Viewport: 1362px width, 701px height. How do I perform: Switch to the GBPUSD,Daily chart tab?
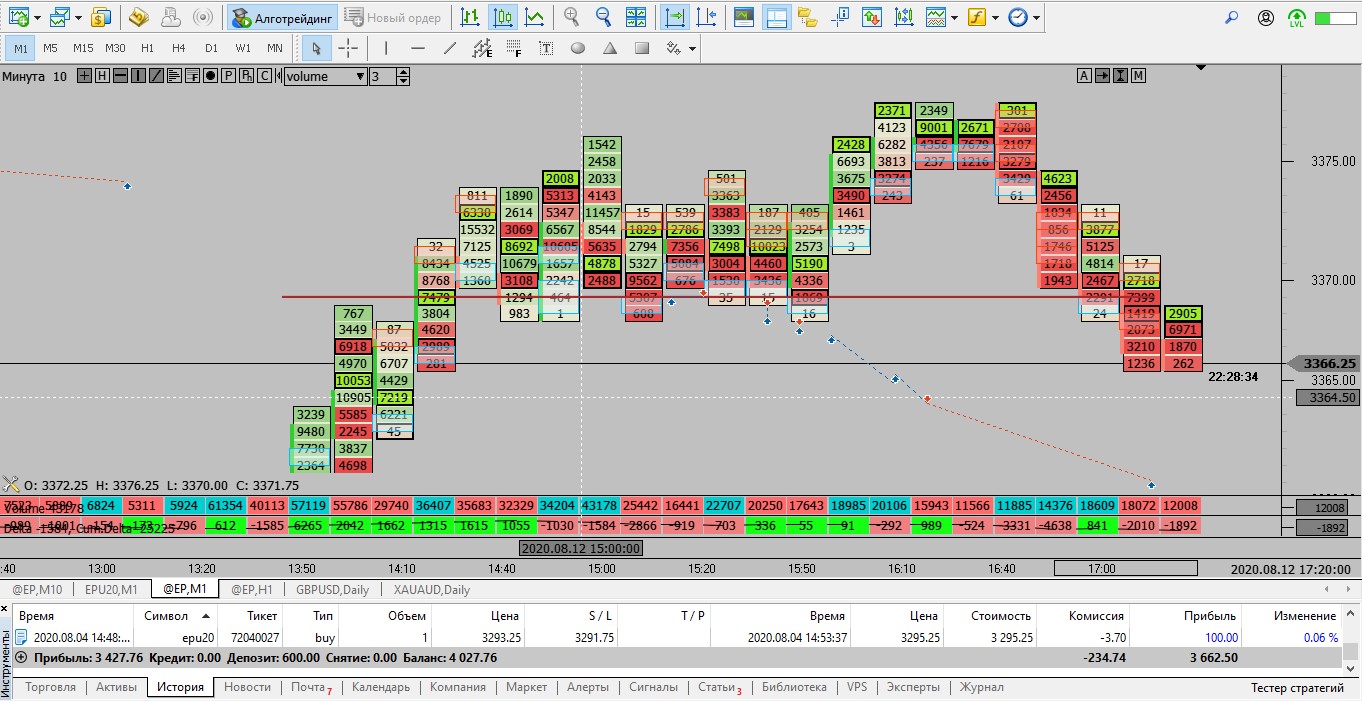[332, 589]
